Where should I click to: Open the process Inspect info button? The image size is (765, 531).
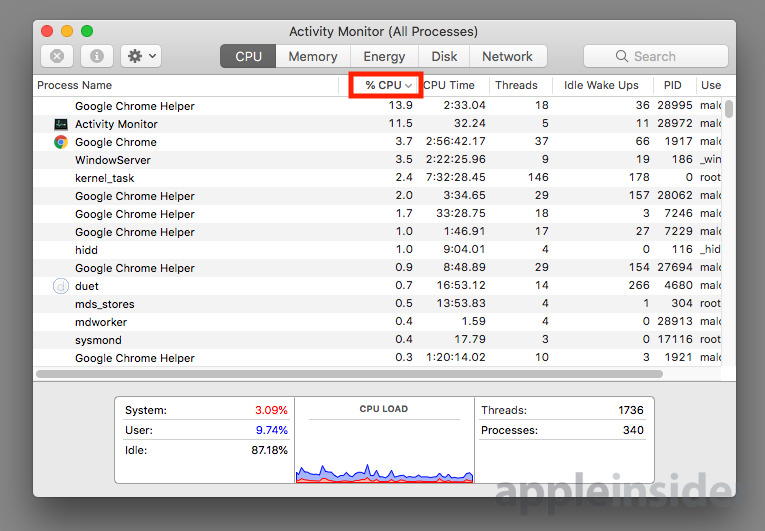[97, 56]
